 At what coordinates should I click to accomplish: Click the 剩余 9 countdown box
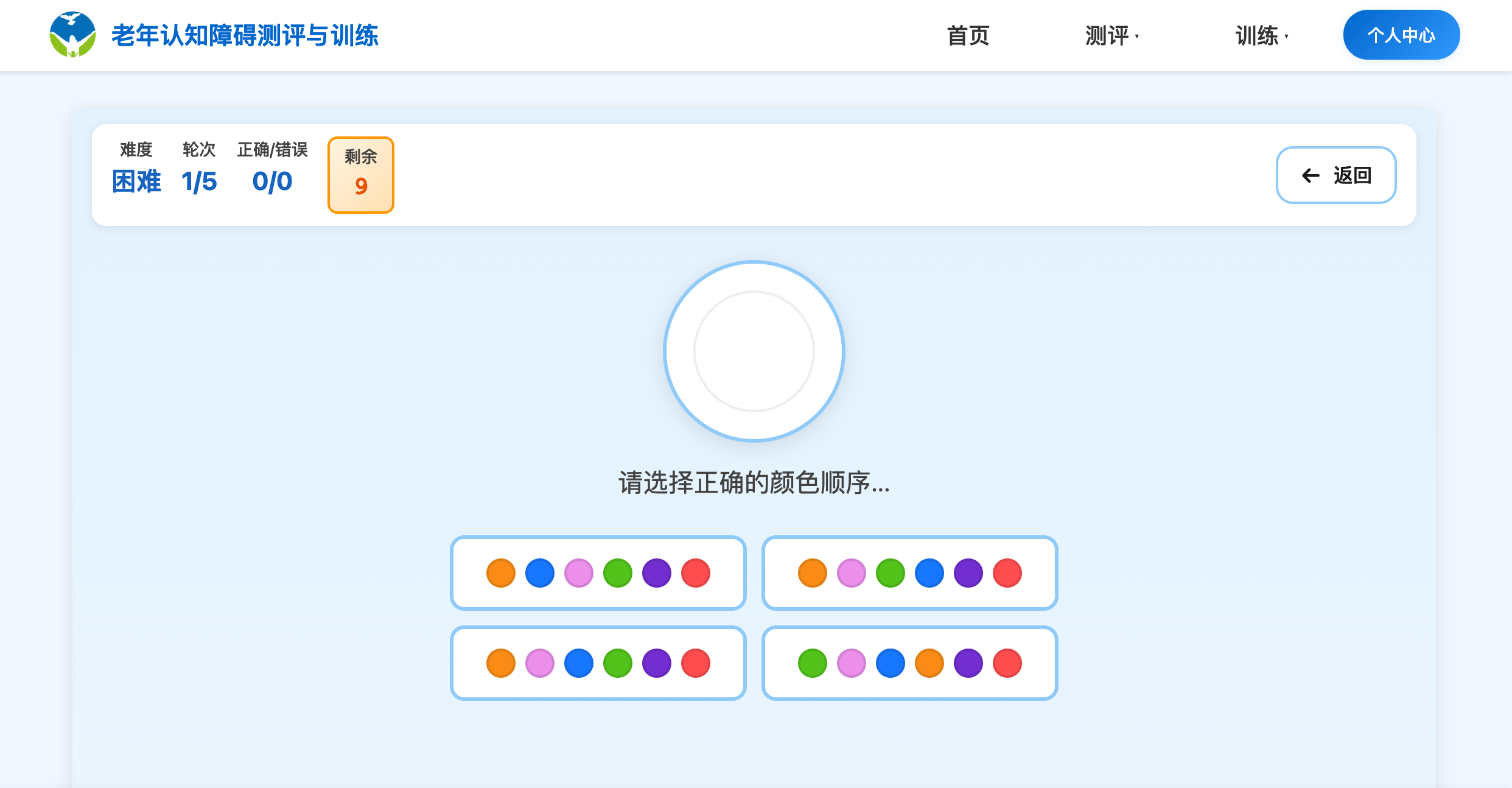[x=360, y=175]
